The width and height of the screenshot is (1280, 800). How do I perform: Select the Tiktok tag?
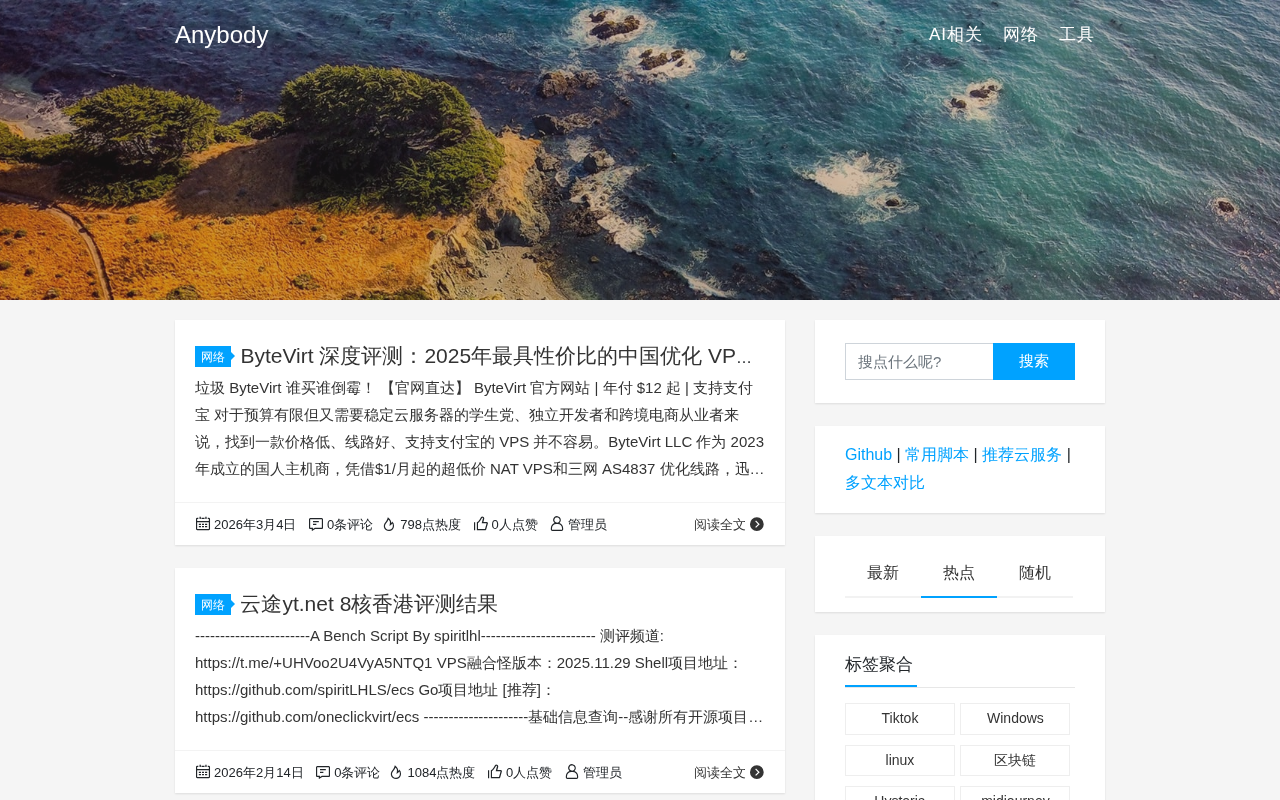click(900, 718)
